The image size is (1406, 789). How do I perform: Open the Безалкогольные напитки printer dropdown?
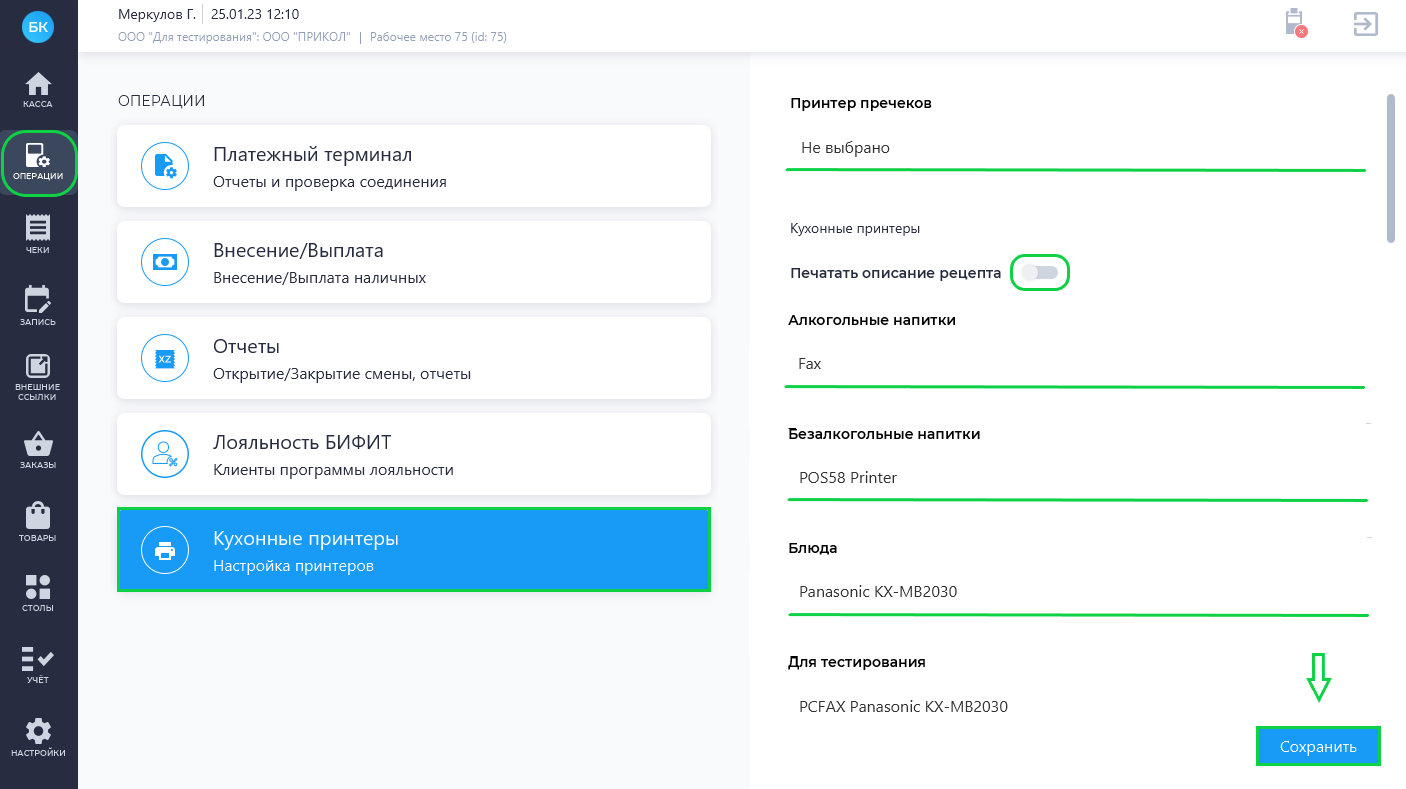pyautogui.click(x=1076, y=478)
